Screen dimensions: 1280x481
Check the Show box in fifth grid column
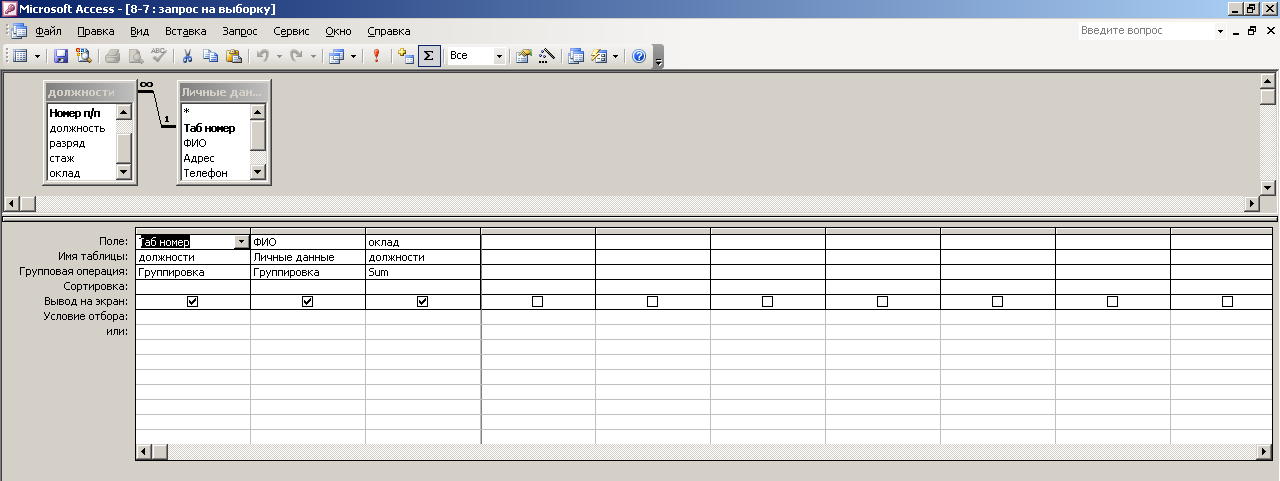tap(652, 301)
